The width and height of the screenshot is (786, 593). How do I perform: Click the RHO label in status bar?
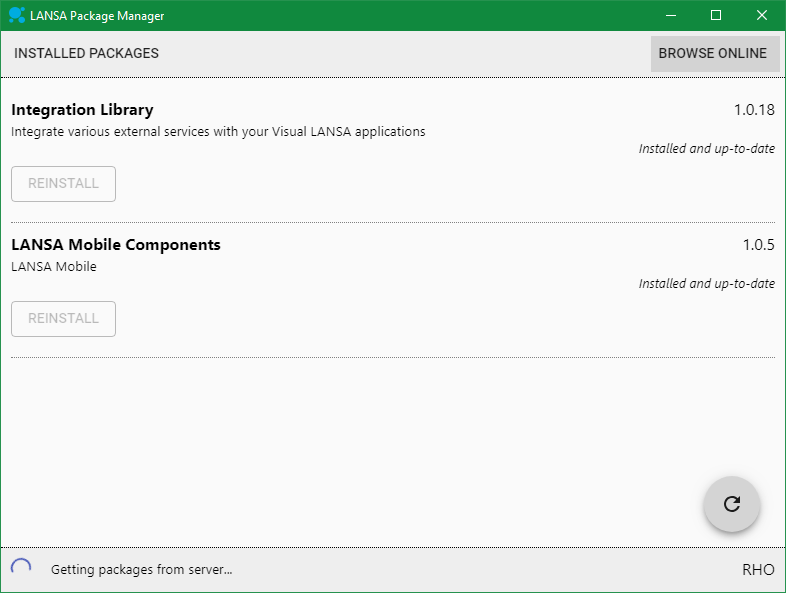758,569
